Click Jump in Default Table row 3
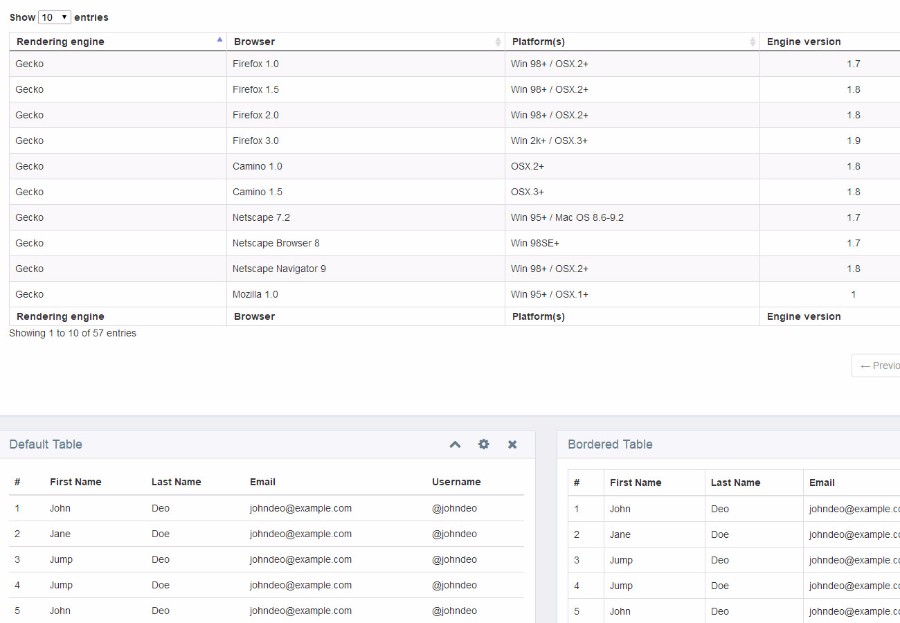Screen dimensions: 900x623 (61, 560)
